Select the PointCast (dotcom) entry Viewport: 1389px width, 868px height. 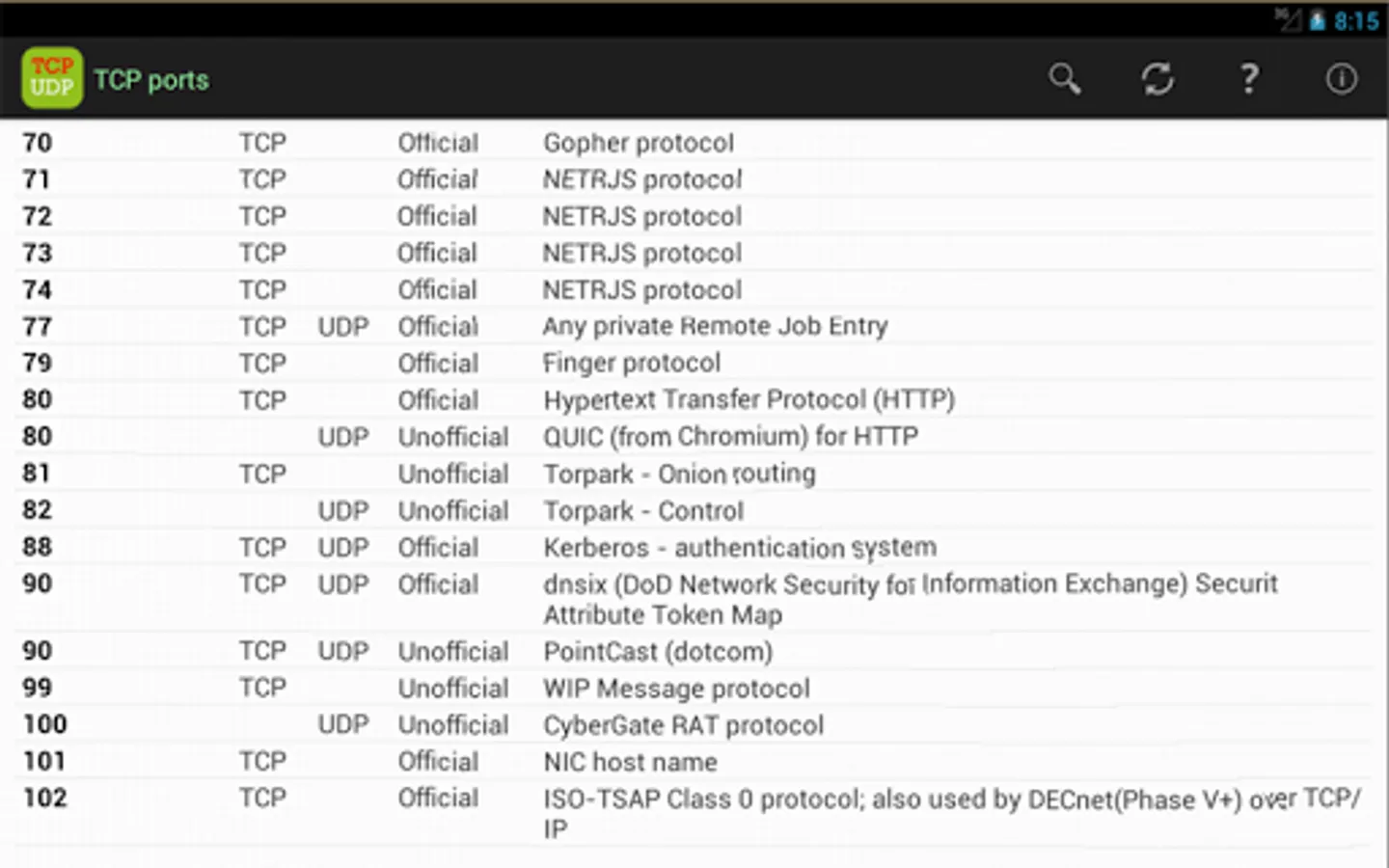coord(658,651)
